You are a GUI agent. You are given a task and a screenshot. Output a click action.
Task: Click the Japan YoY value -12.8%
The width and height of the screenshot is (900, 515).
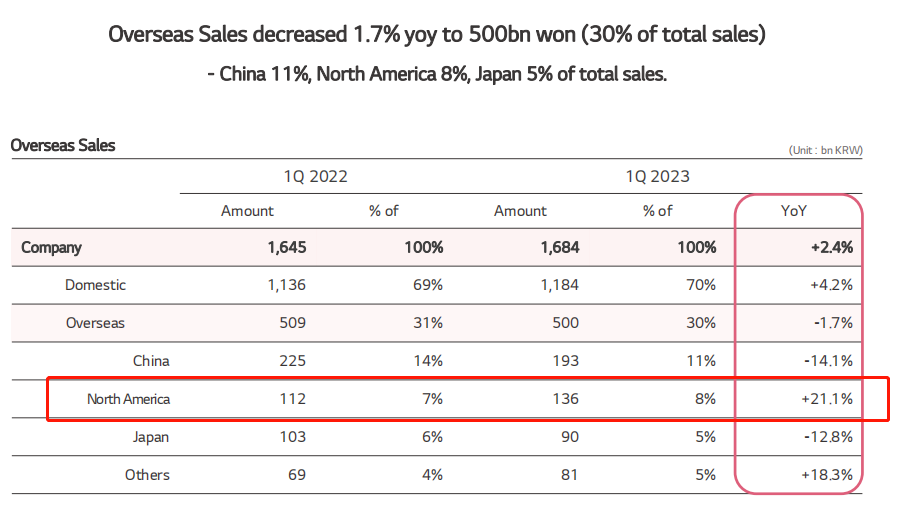pyautogui.click(x=826, y=437)
